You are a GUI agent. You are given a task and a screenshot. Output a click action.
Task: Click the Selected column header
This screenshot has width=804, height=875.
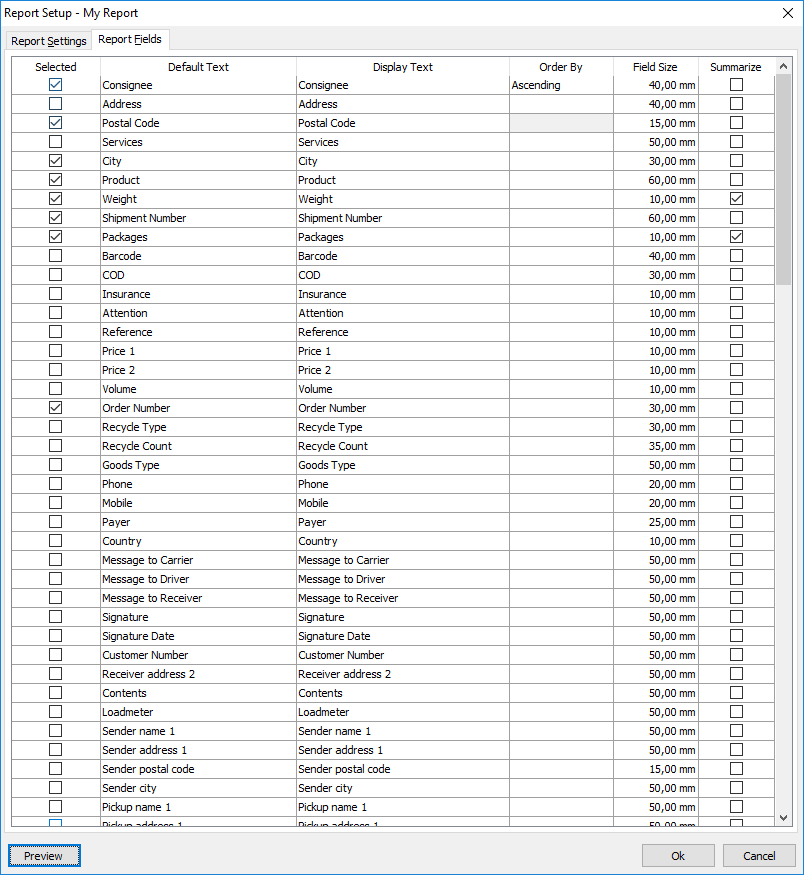tap(56, 66)
